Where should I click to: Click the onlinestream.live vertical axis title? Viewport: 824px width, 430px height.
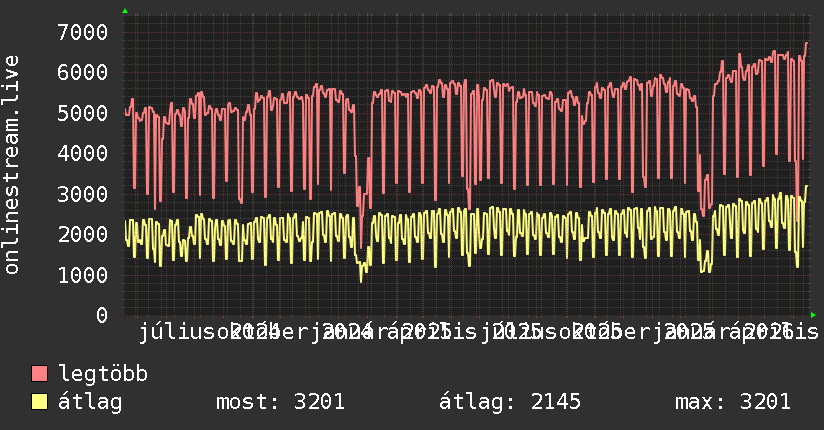pyautogui.click(x=11, y=165)
